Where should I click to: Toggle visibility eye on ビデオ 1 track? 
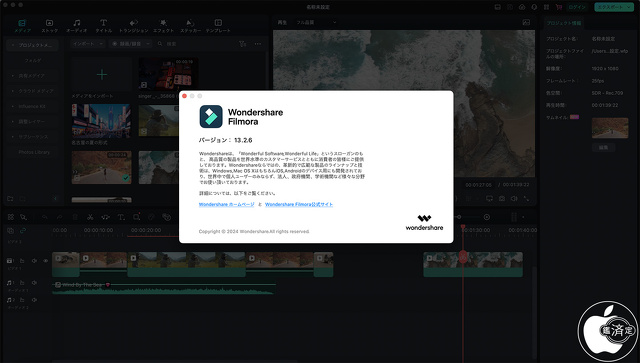(45, 261)
